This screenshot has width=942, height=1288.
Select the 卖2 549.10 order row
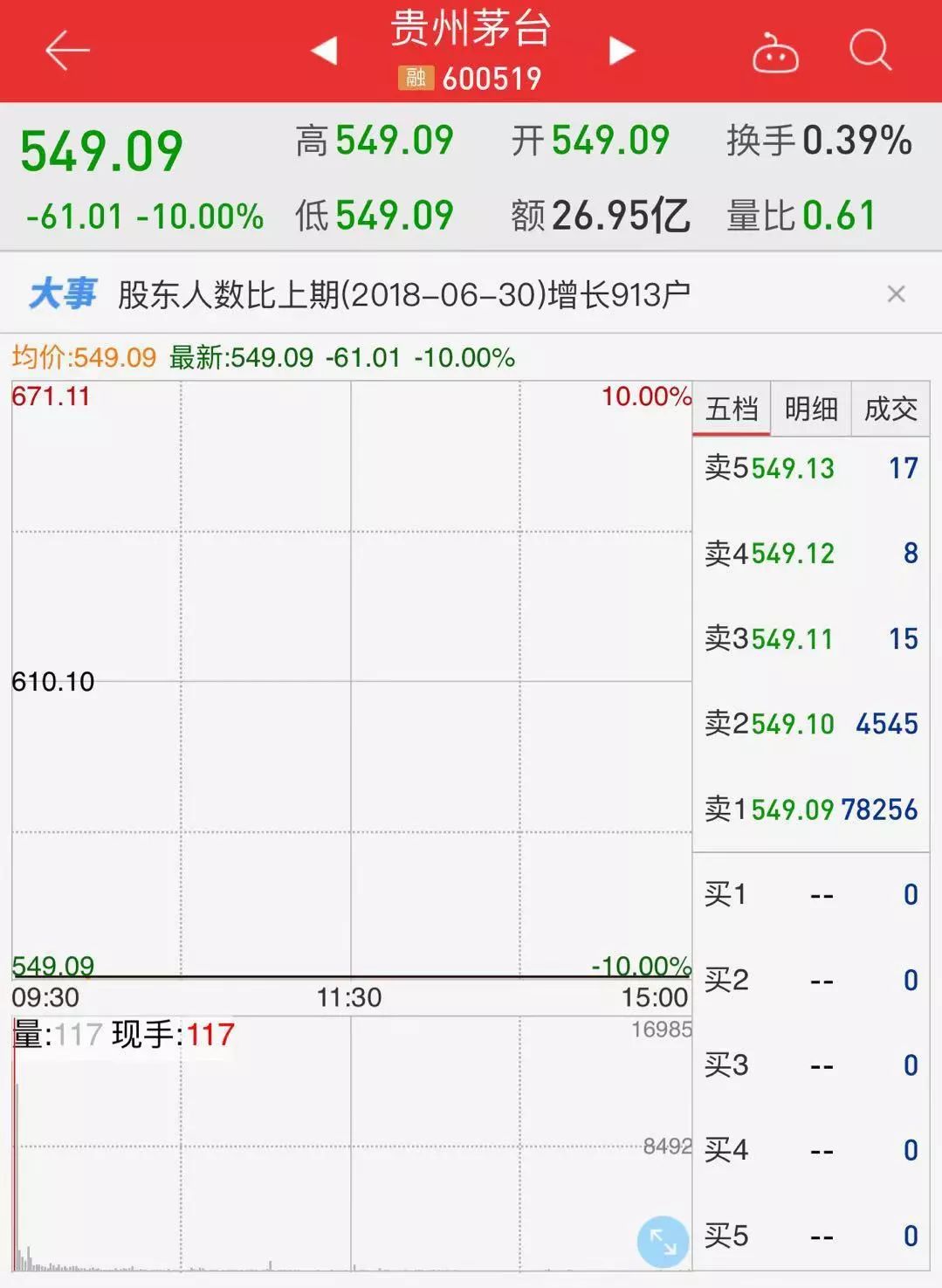click(x=811, y=724)
